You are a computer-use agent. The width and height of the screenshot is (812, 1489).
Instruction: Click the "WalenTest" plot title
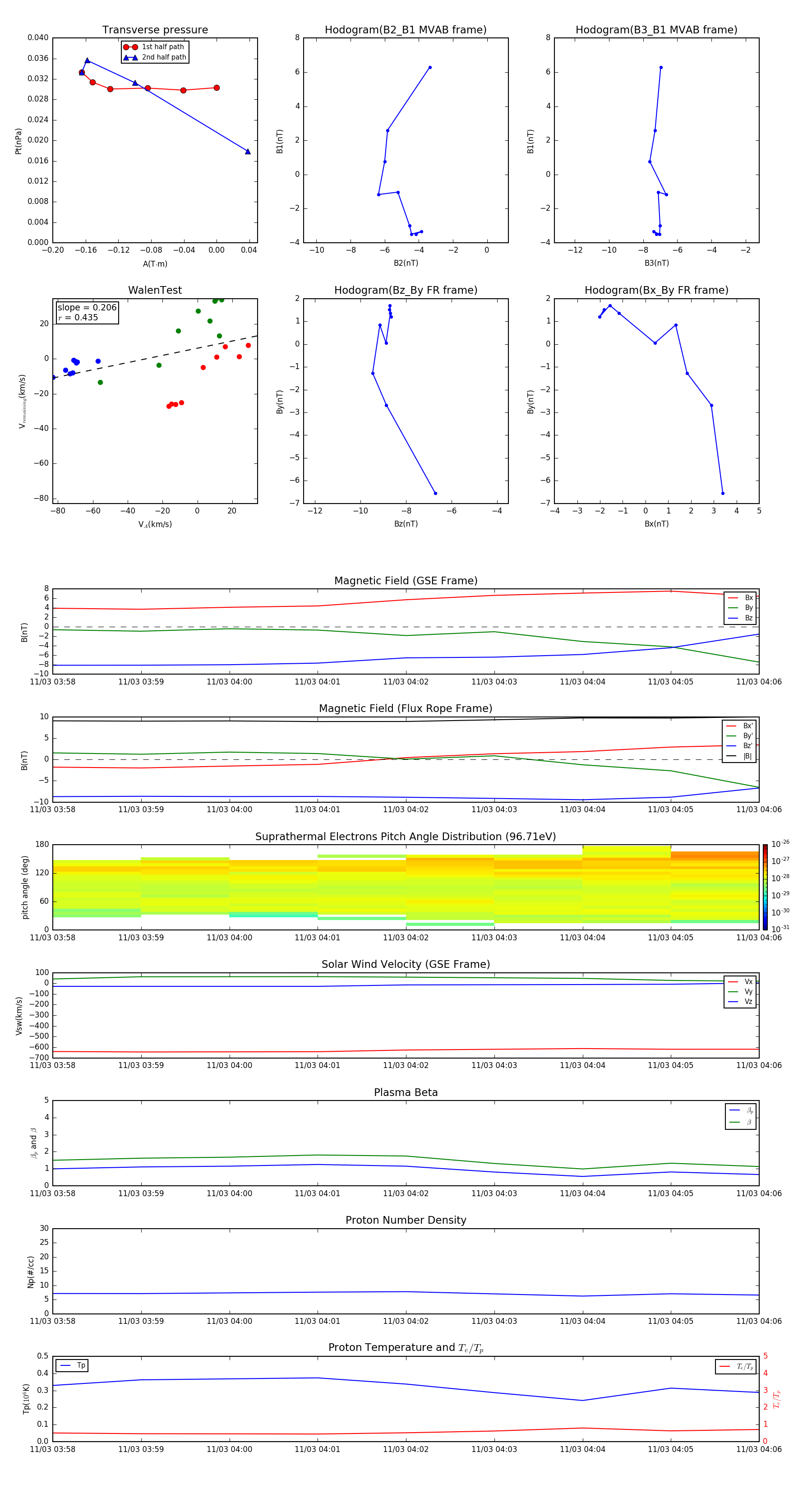155,290
